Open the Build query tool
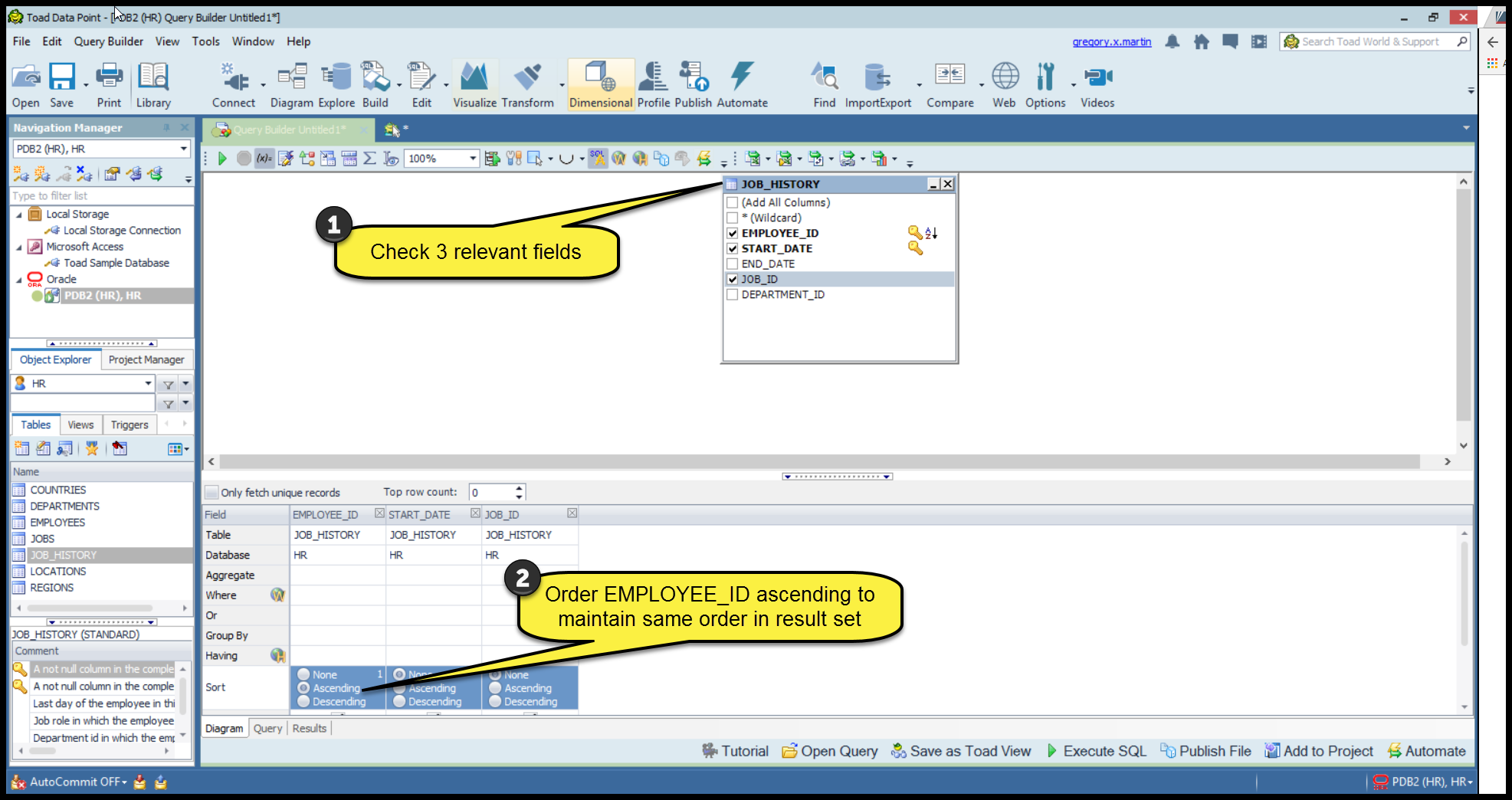Viewport: 1512px width, 800px height. 376,85
